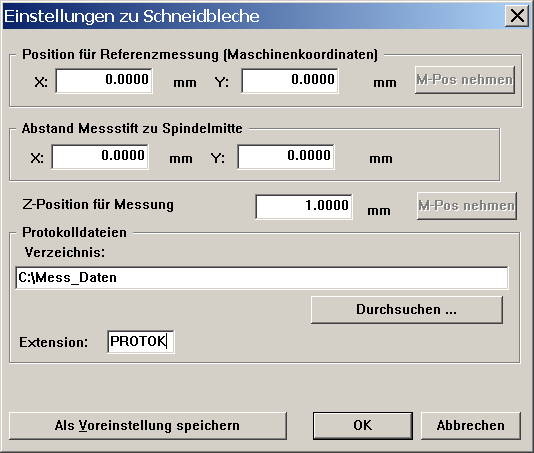Click the Extension field containing PROTOK
This screenshot has width=534, height=453.
coord(141,342)
